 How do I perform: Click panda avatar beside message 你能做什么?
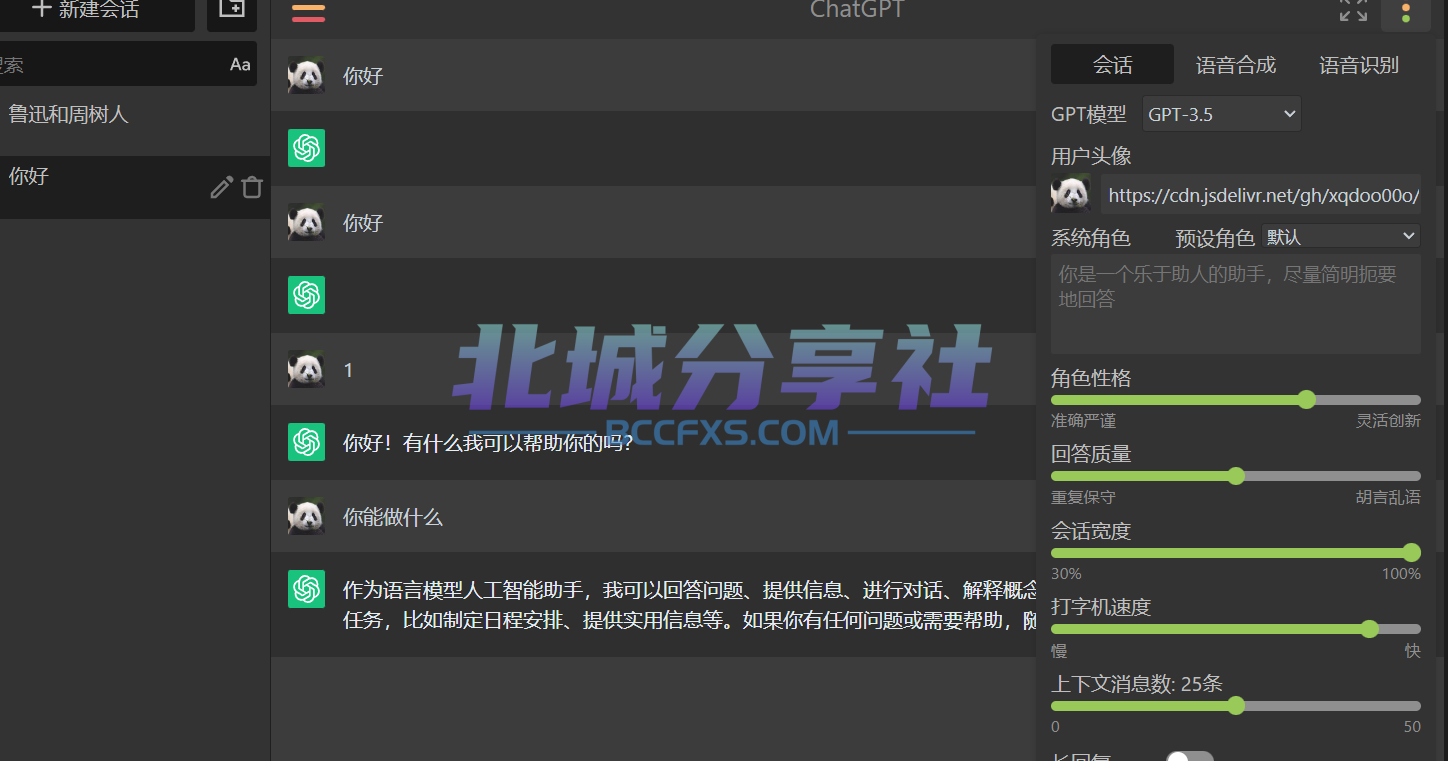coord(306,516)
